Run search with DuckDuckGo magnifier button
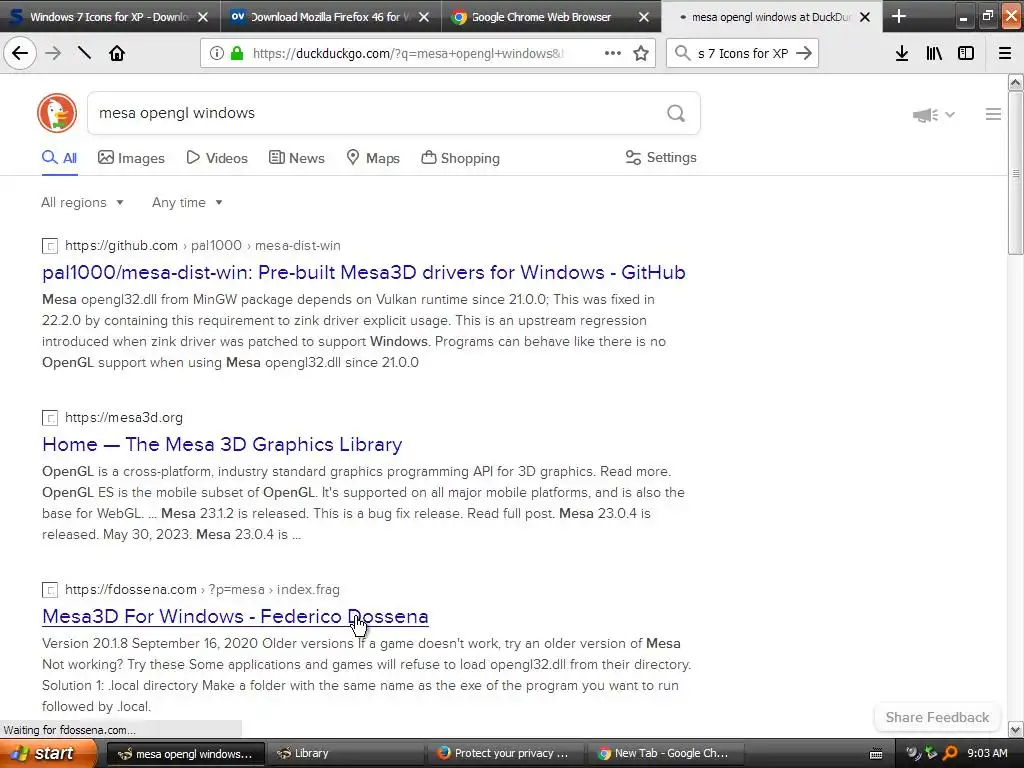The image size is (1024, 768). [x=676, y=114]
